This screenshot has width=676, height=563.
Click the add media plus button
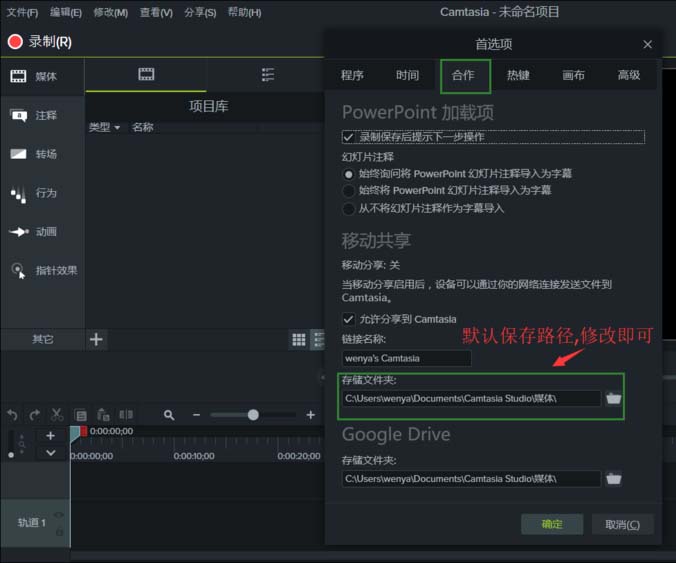point(96,339)
